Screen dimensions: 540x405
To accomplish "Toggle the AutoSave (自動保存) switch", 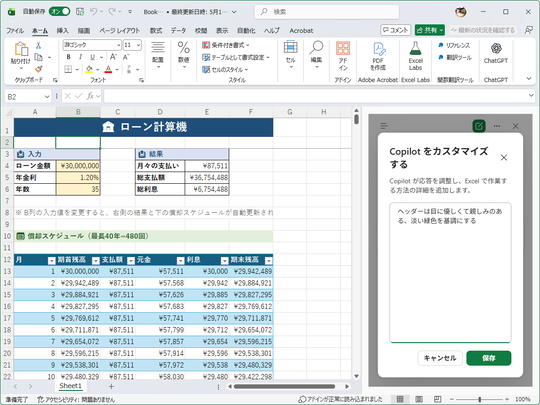I will [x=60, y=12].
